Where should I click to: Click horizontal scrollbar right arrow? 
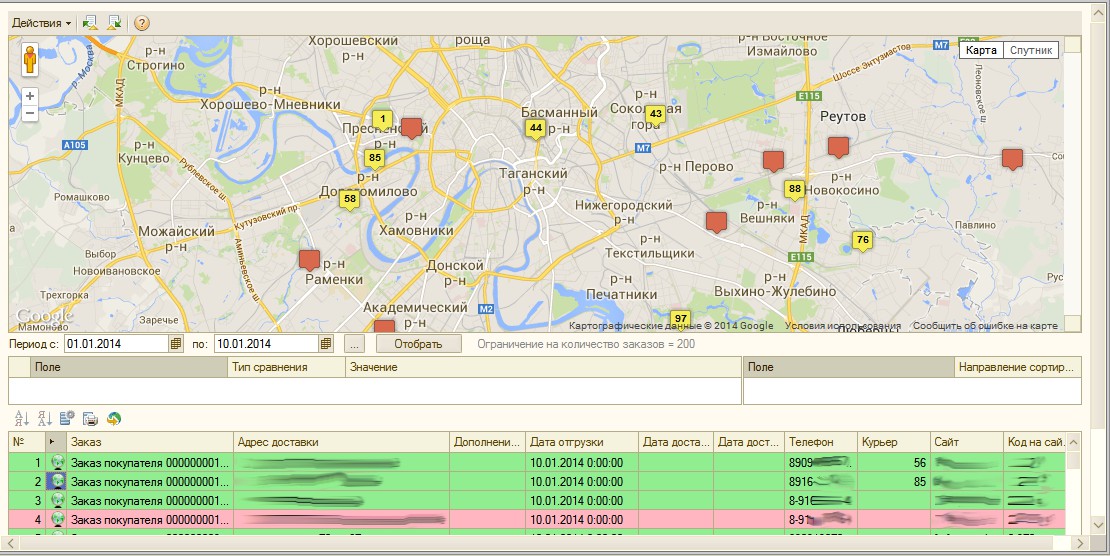coord(1080,543)
